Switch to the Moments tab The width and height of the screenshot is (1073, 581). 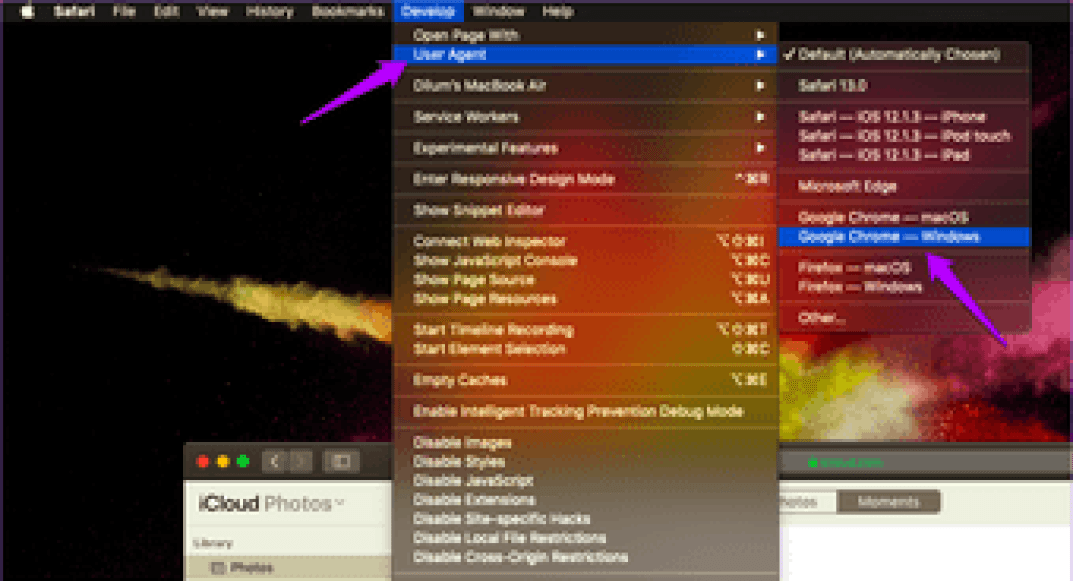pyautogui.click(x=888, y=502)
